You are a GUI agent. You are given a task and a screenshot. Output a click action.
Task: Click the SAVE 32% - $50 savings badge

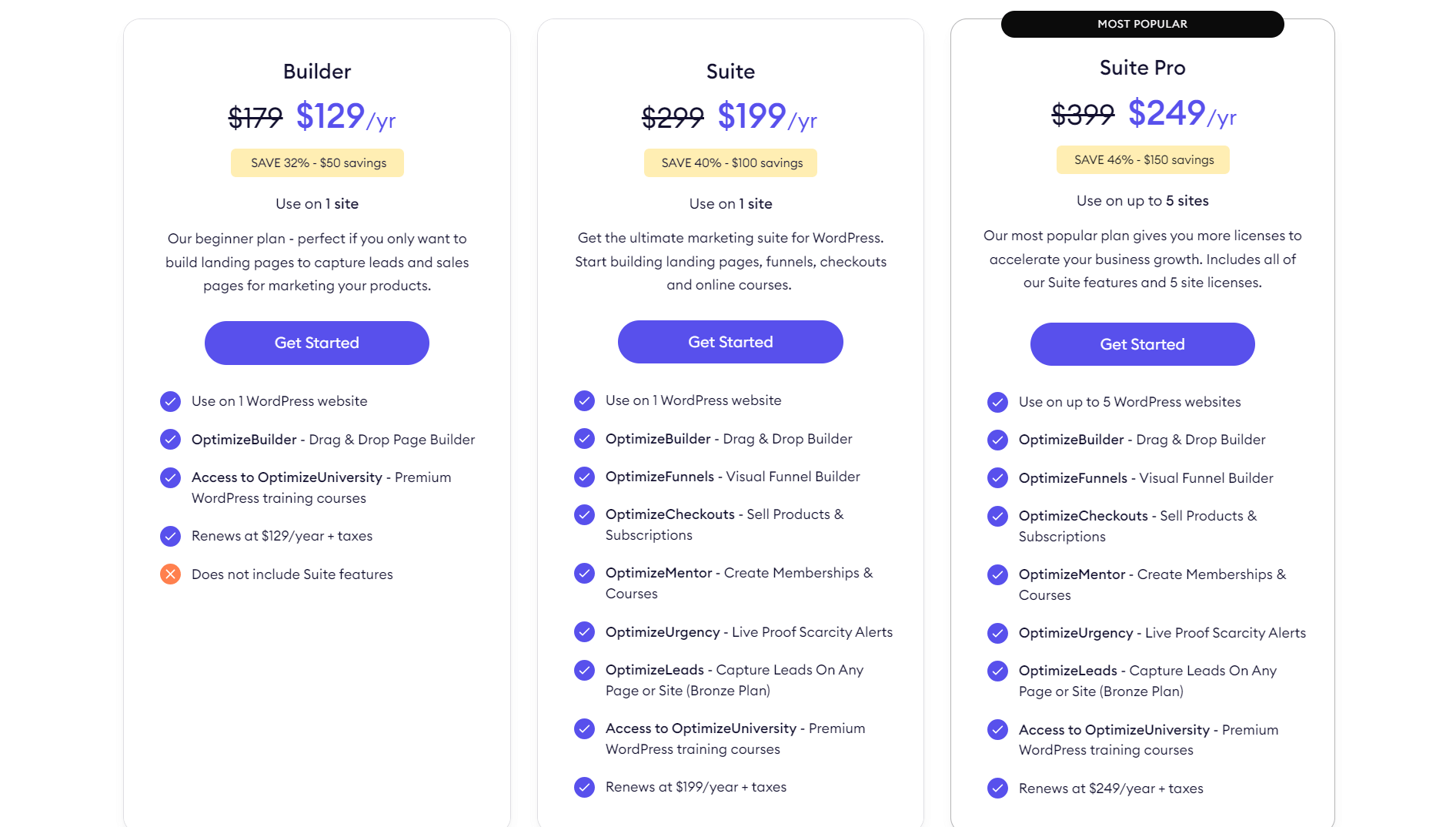(x=317, y=163)
